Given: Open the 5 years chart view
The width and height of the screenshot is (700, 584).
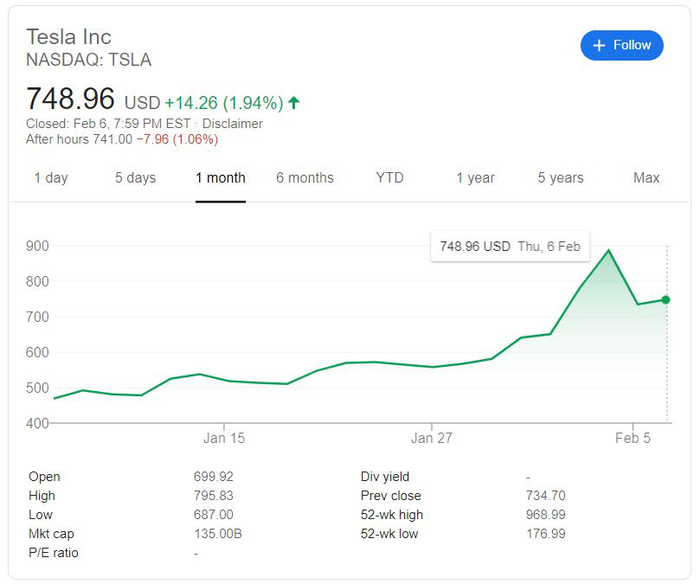Looking at the screenshot, I should 560,178.
